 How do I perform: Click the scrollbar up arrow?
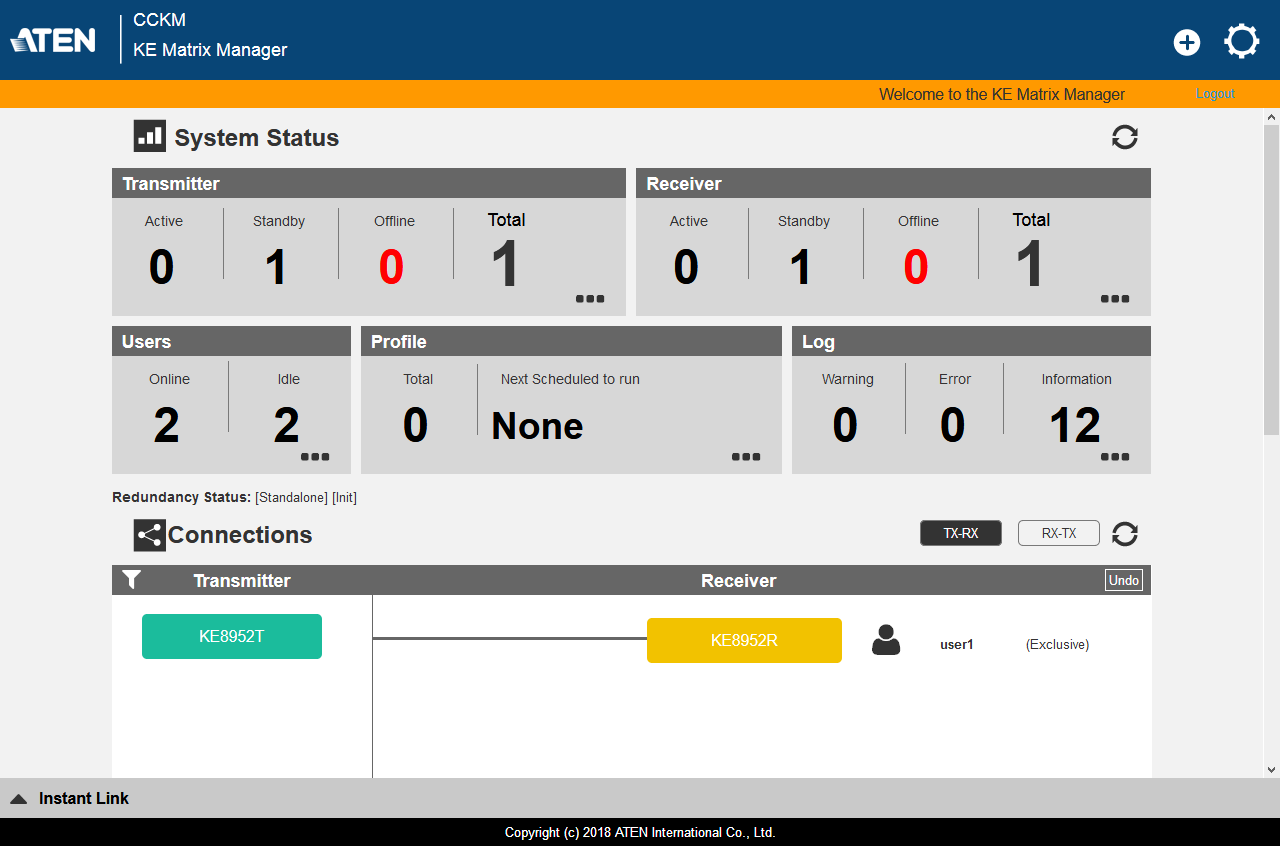coord(1271,117)
